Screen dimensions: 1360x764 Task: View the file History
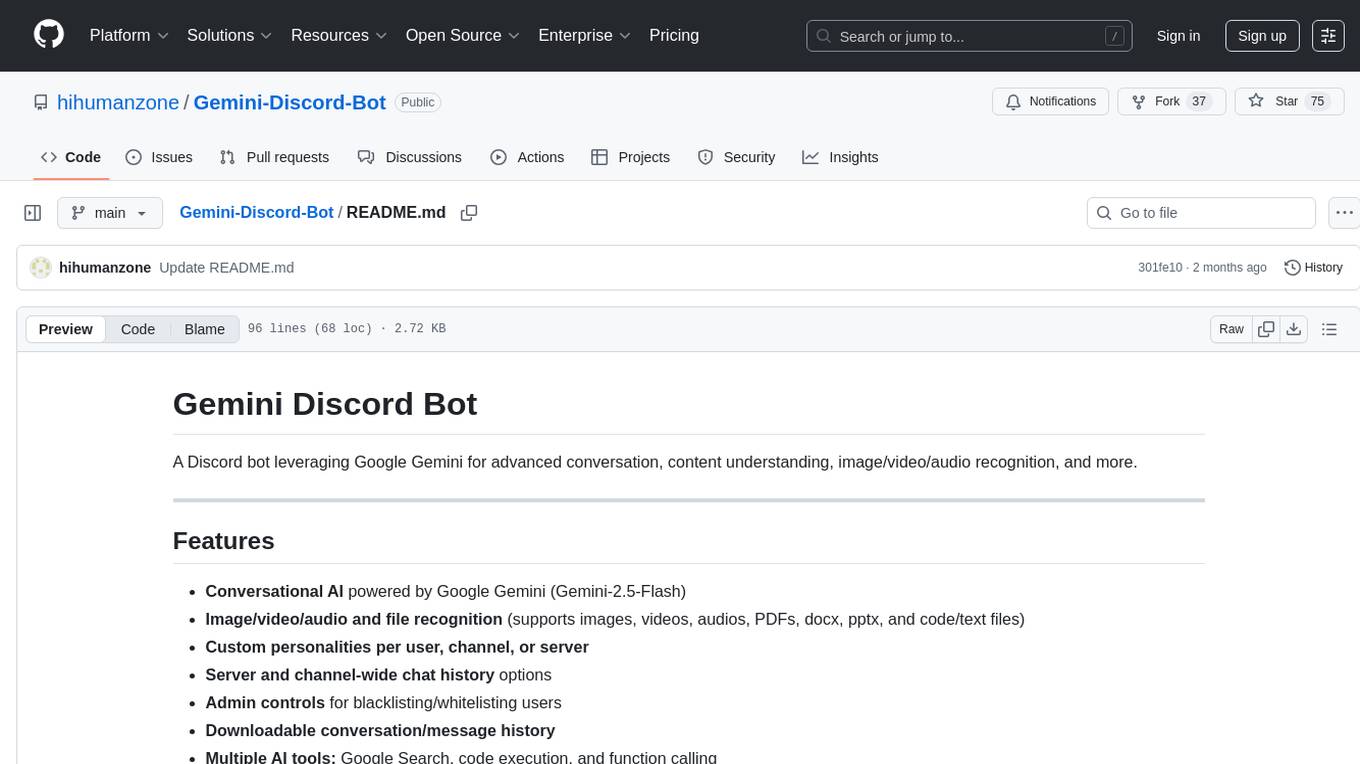coord(1313,268)
